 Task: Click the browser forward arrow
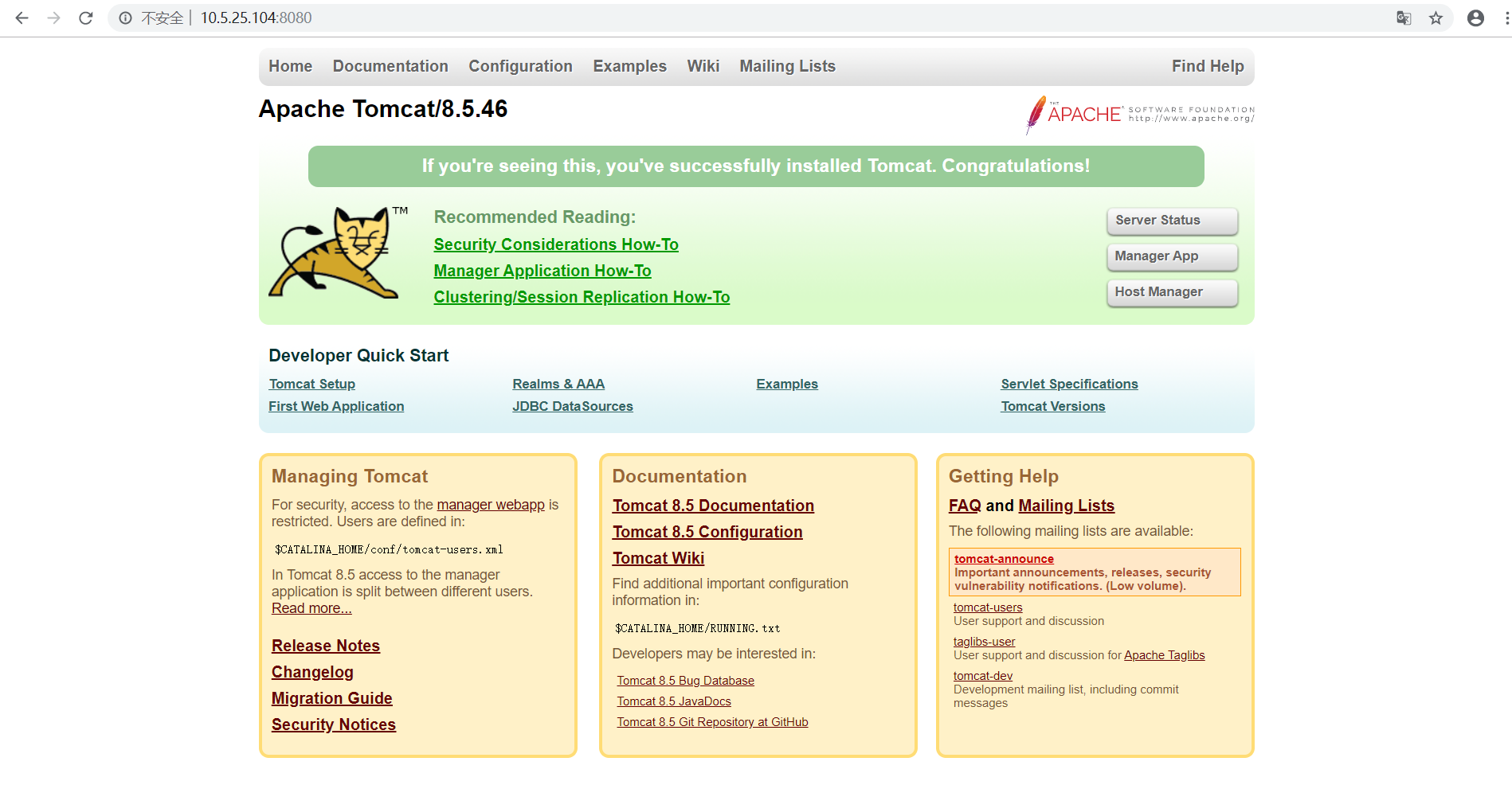click(x=53, y=18)
